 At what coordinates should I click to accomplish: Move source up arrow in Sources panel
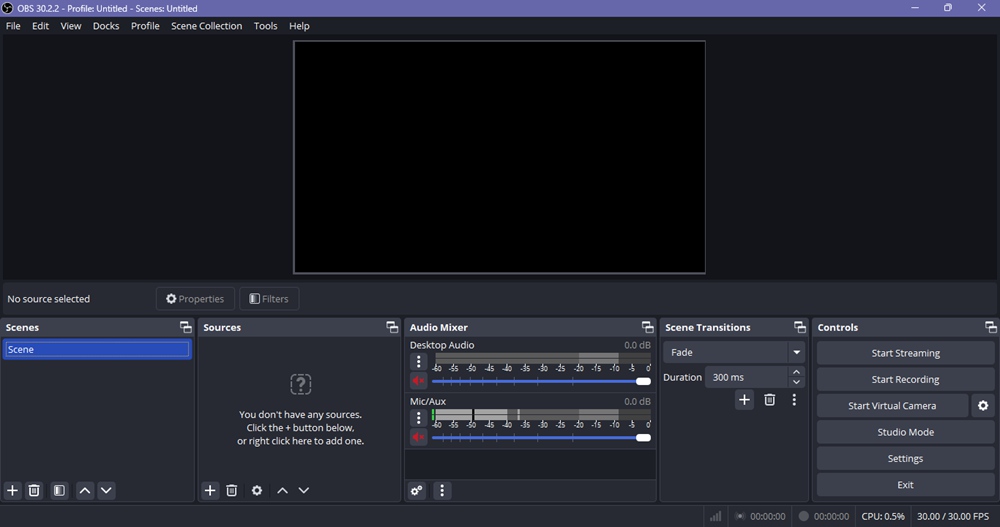(283, 491)
